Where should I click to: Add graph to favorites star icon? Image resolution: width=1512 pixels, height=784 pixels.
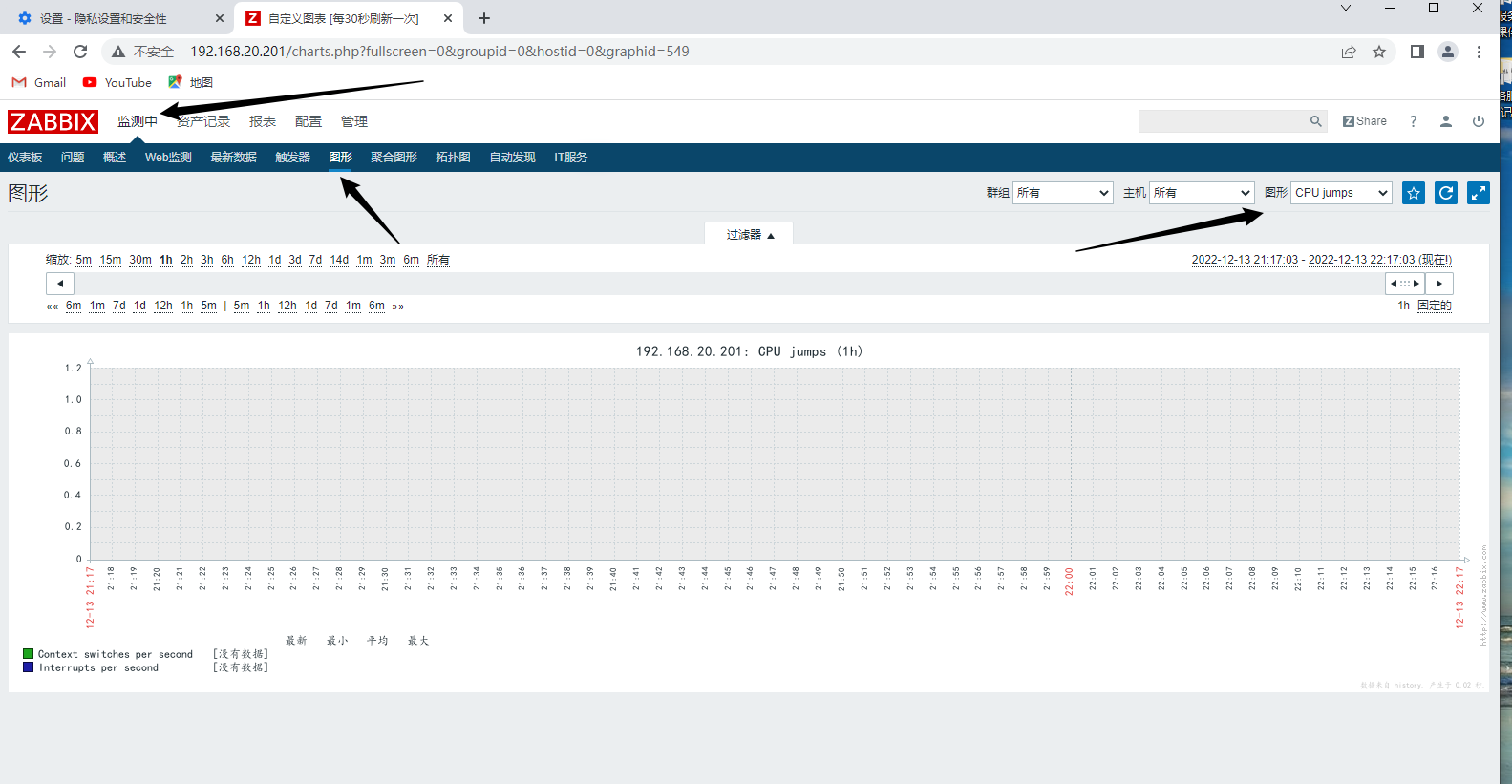point(1413,193)
